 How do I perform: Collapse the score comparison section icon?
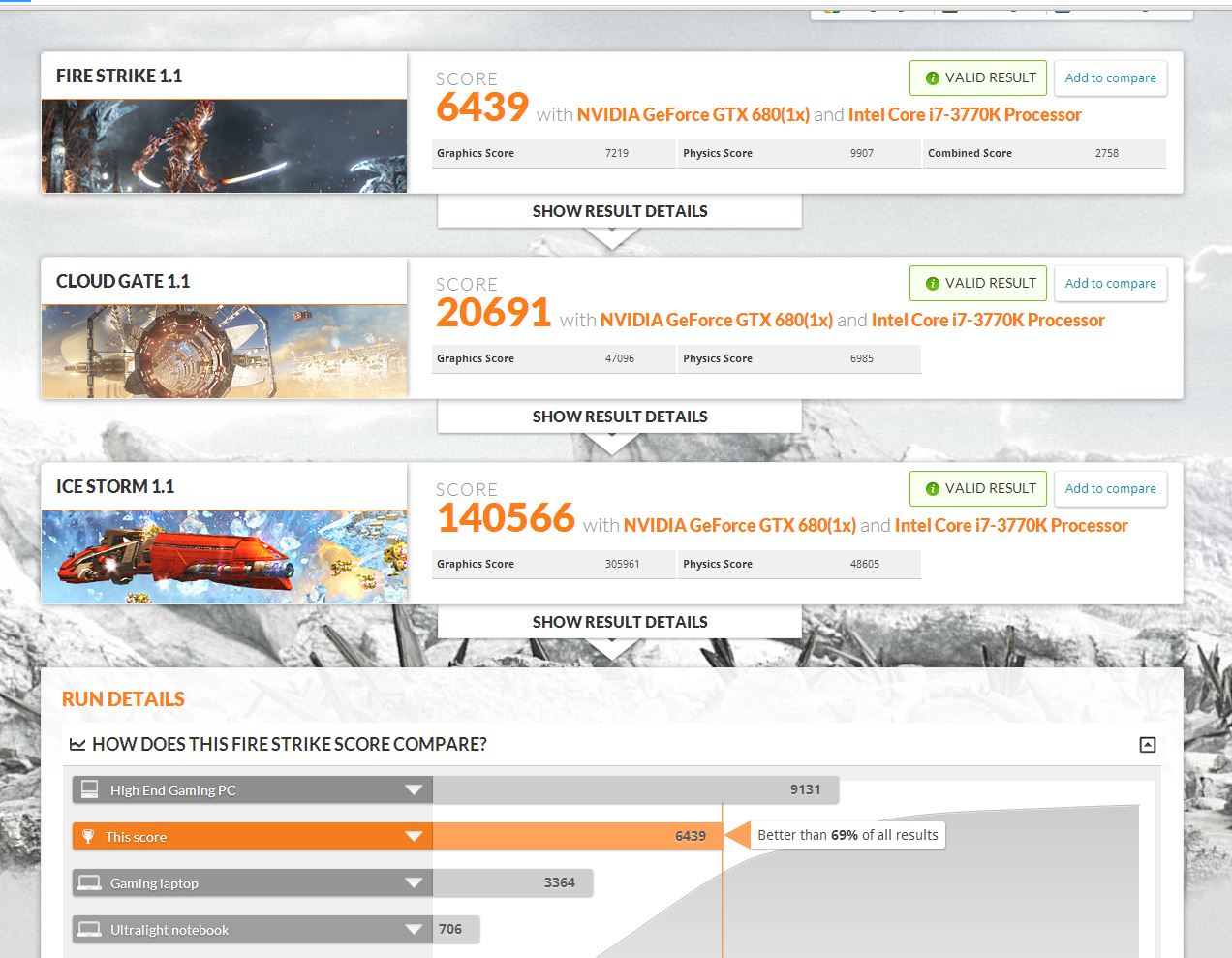click(1148, 745)
